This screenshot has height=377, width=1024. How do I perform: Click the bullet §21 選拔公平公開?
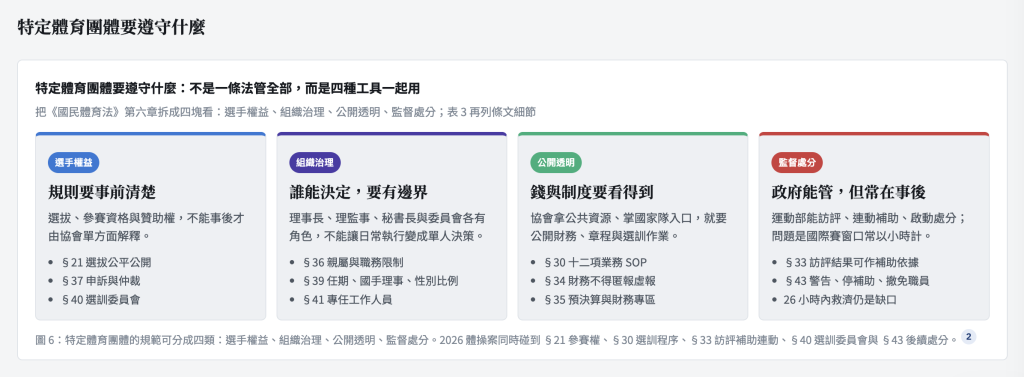106,263
